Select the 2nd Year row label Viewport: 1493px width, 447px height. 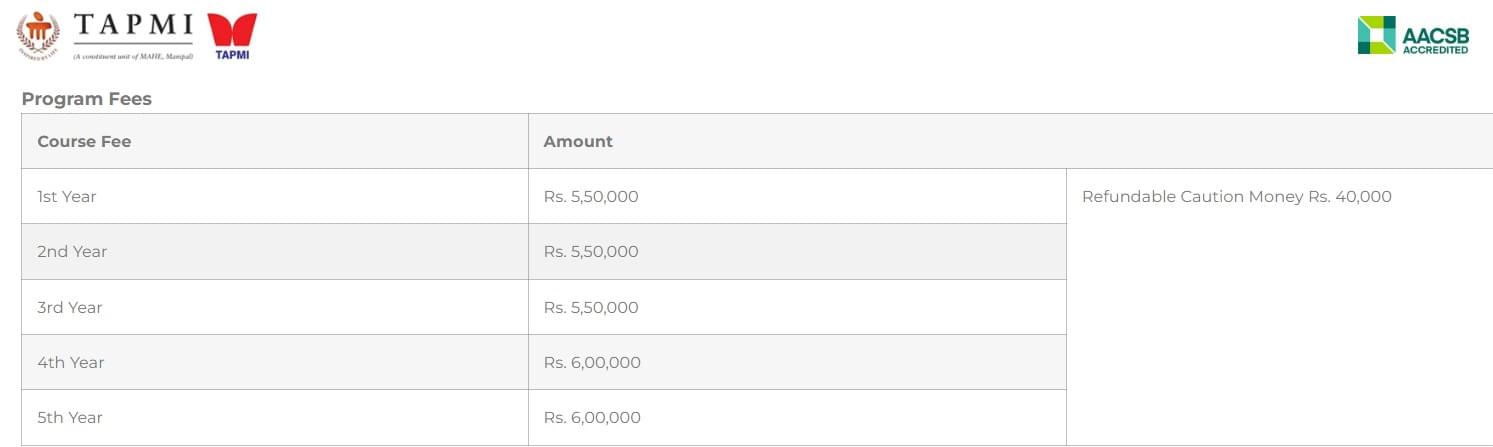click(72, 251)
